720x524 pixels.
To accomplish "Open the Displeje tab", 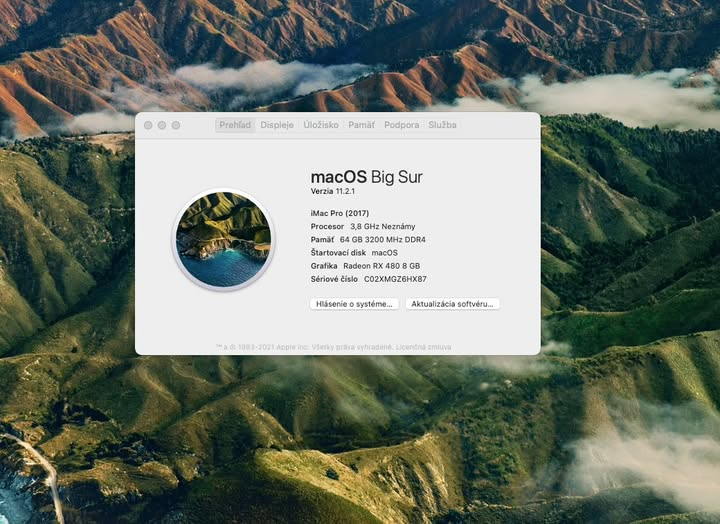I will (277, 125).
